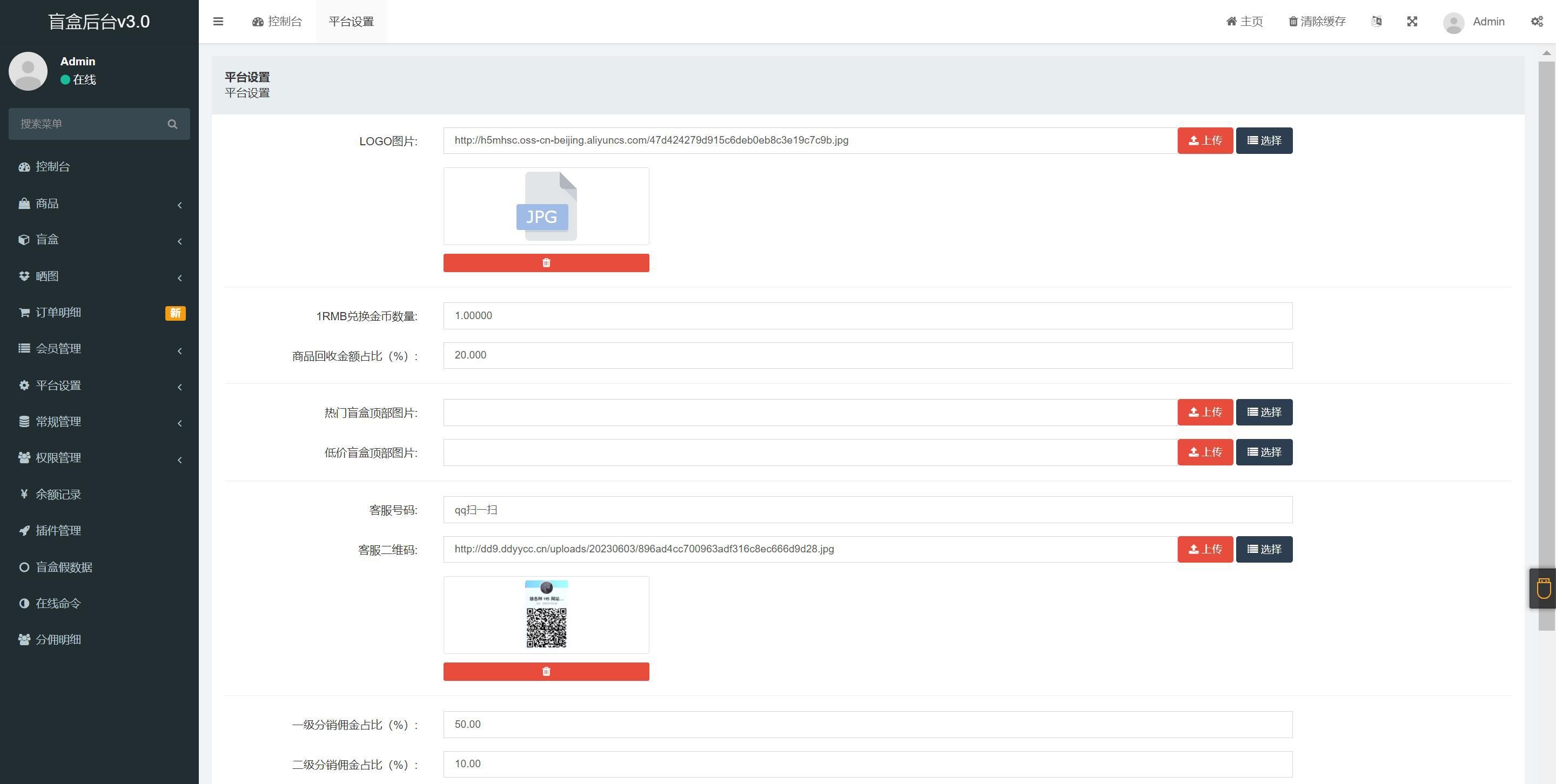Click the hamburger sidebar toggle icon
Screen dimensions: 1556x784
point(218,22)
